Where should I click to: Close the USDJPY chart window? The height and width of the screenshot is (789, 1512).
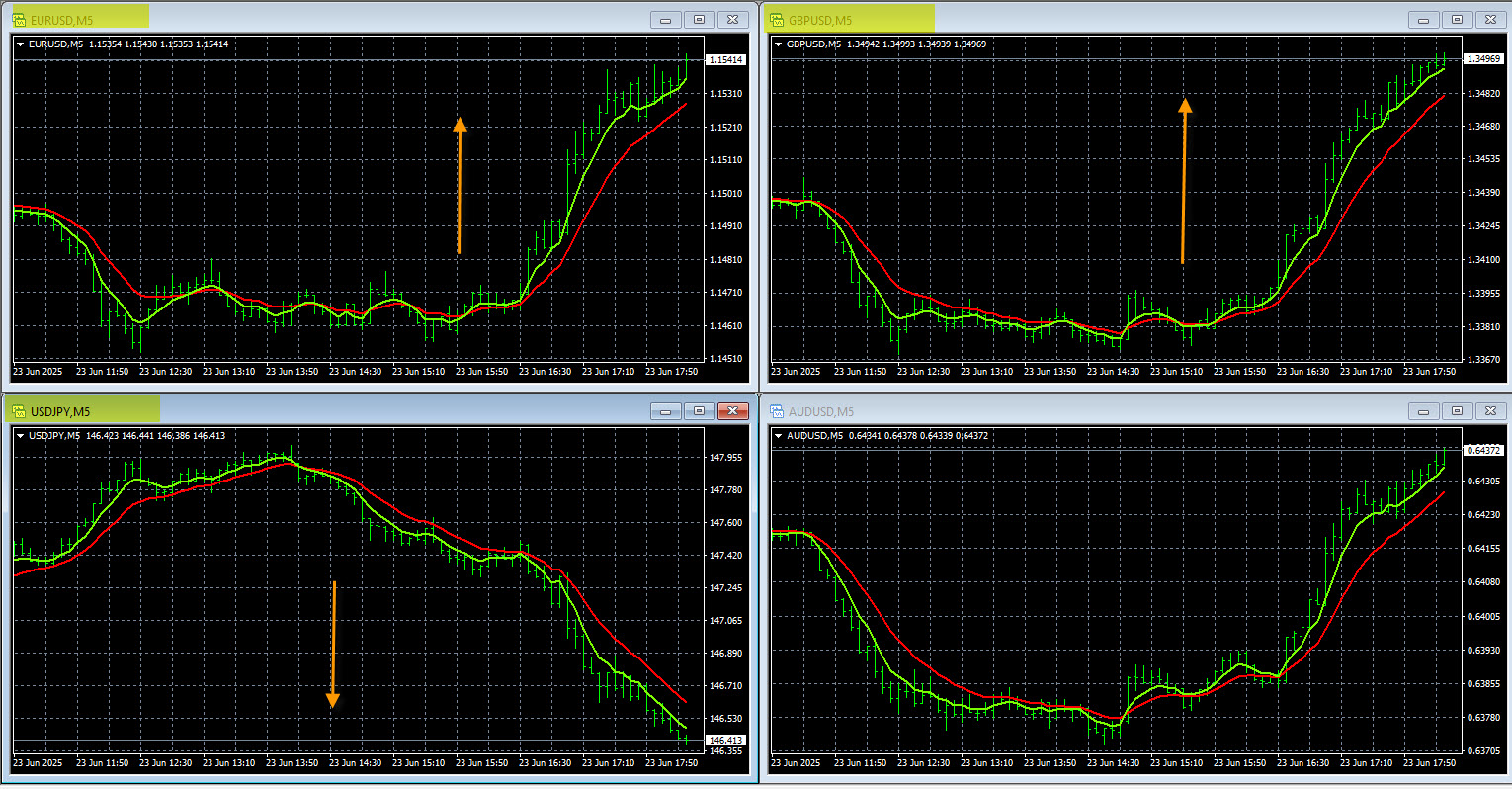(x=732, y=411)
